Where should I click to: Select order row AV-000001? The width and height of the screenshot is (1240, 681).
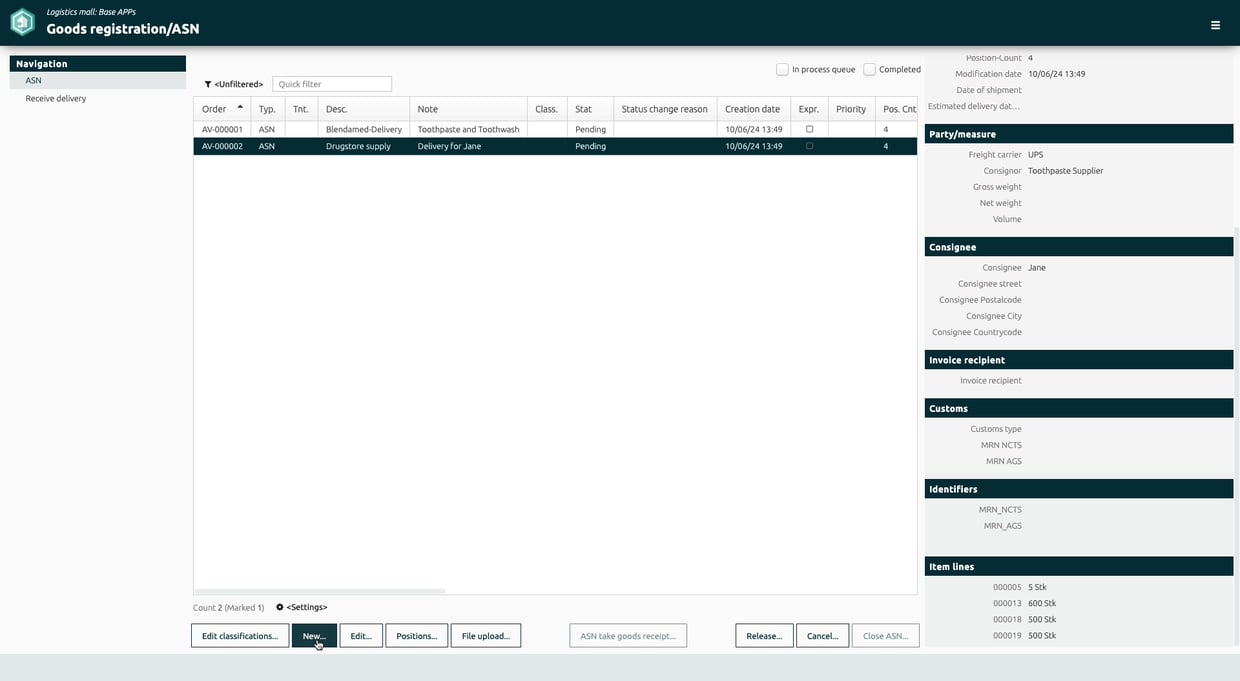click(555, 129)
